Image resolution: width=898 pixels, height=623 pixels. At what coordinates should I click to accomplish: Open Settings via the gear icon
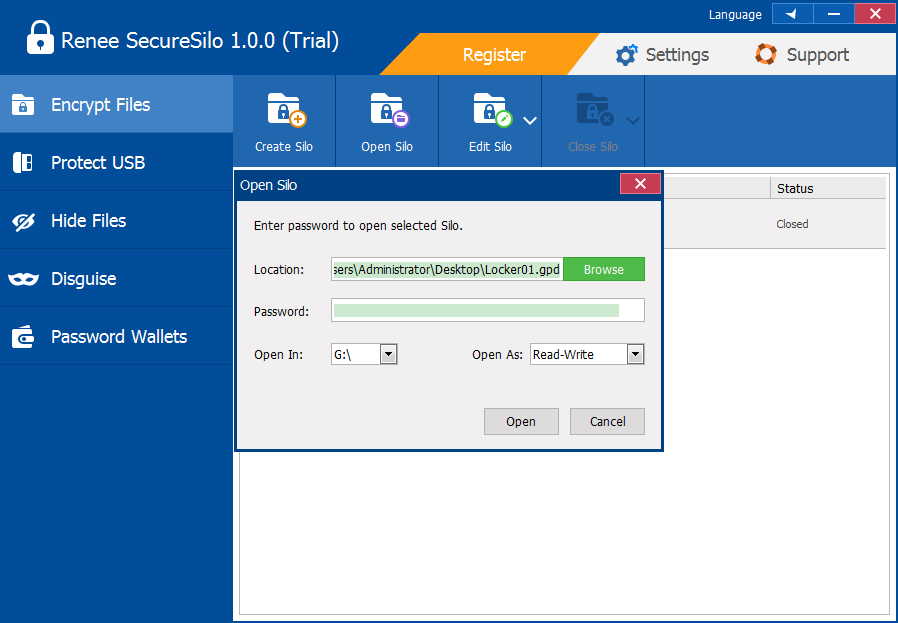[x=626, y=55]
